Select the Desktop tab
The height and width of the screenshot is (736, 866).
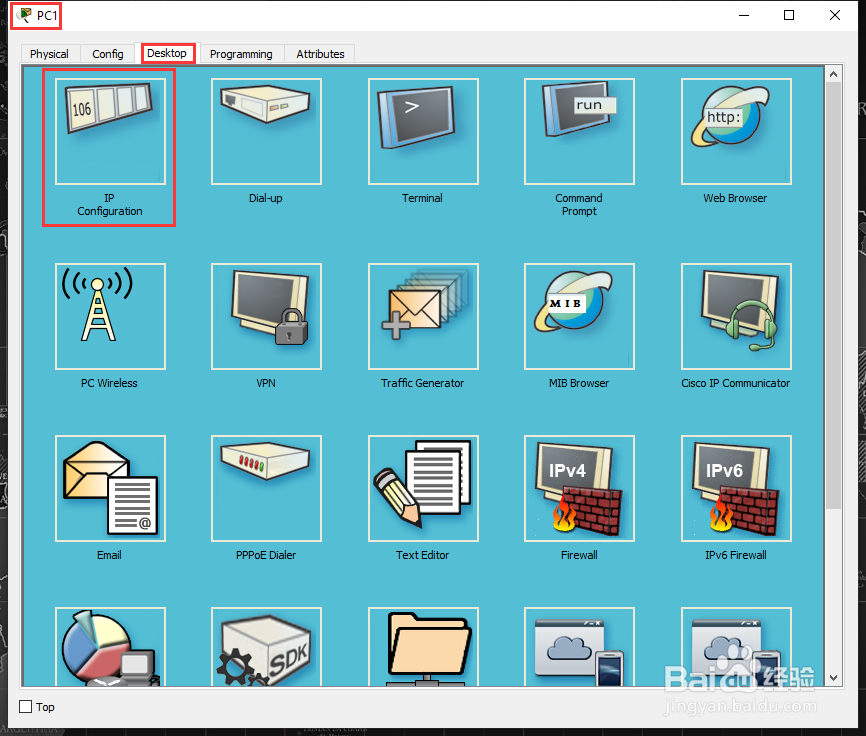pos(167,53)
